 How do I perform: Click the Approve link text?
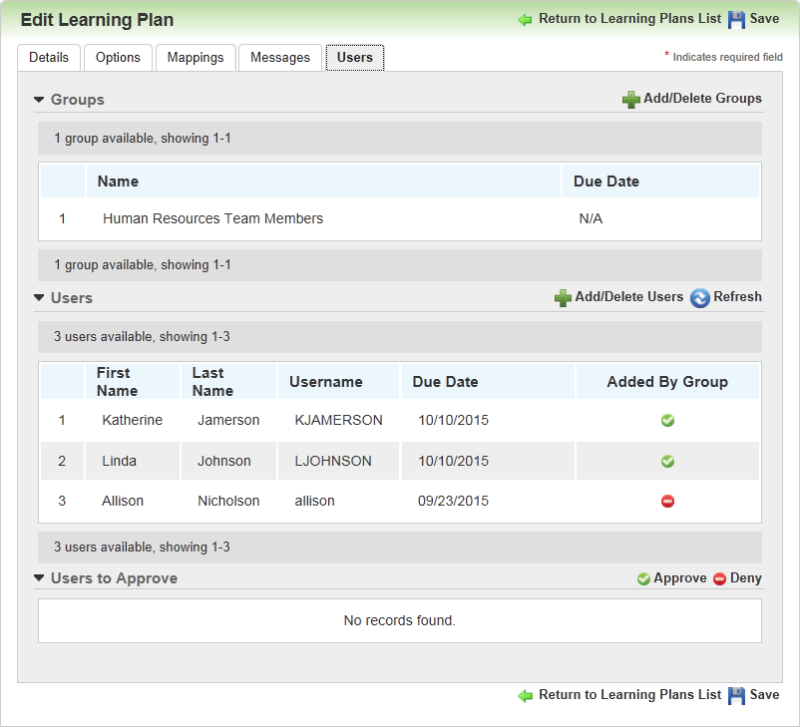680,578
